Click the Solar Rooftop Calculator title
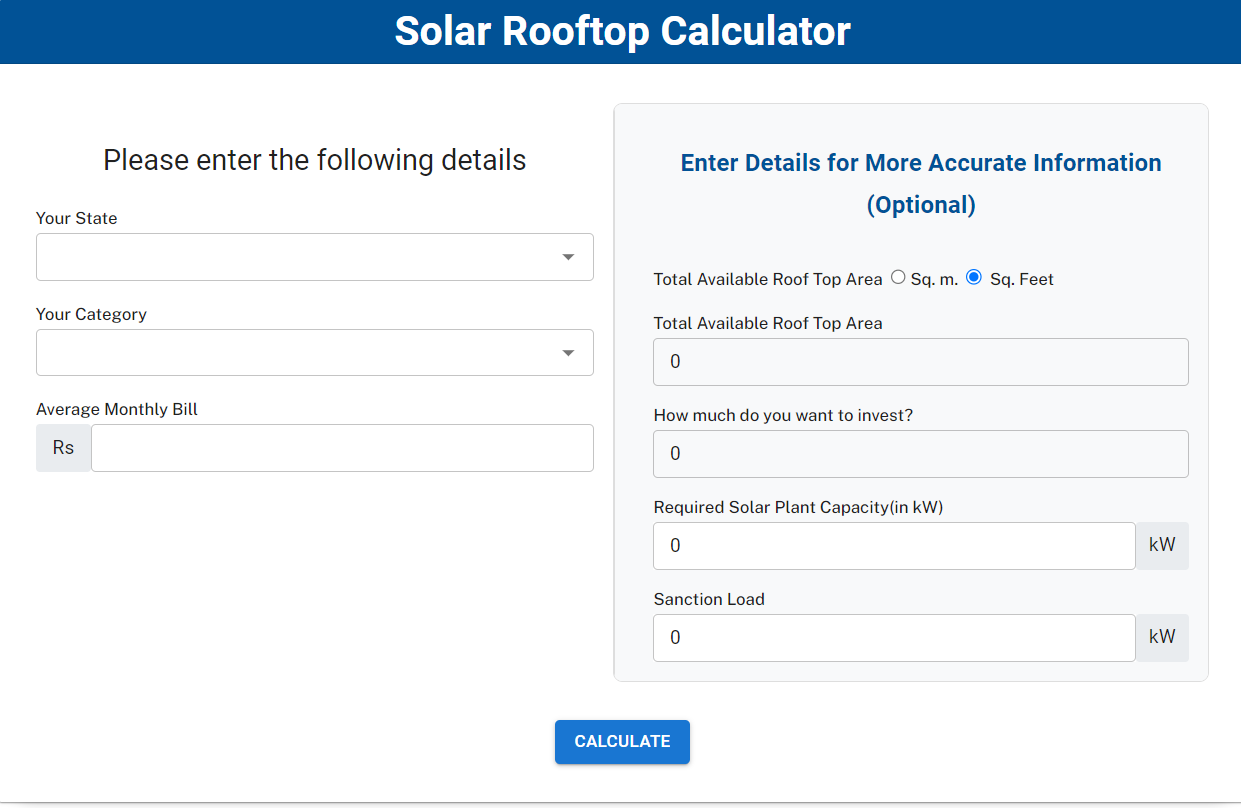Image resolution: width=1241 pixels, height=808 pixels. click(x=622, y=31)
